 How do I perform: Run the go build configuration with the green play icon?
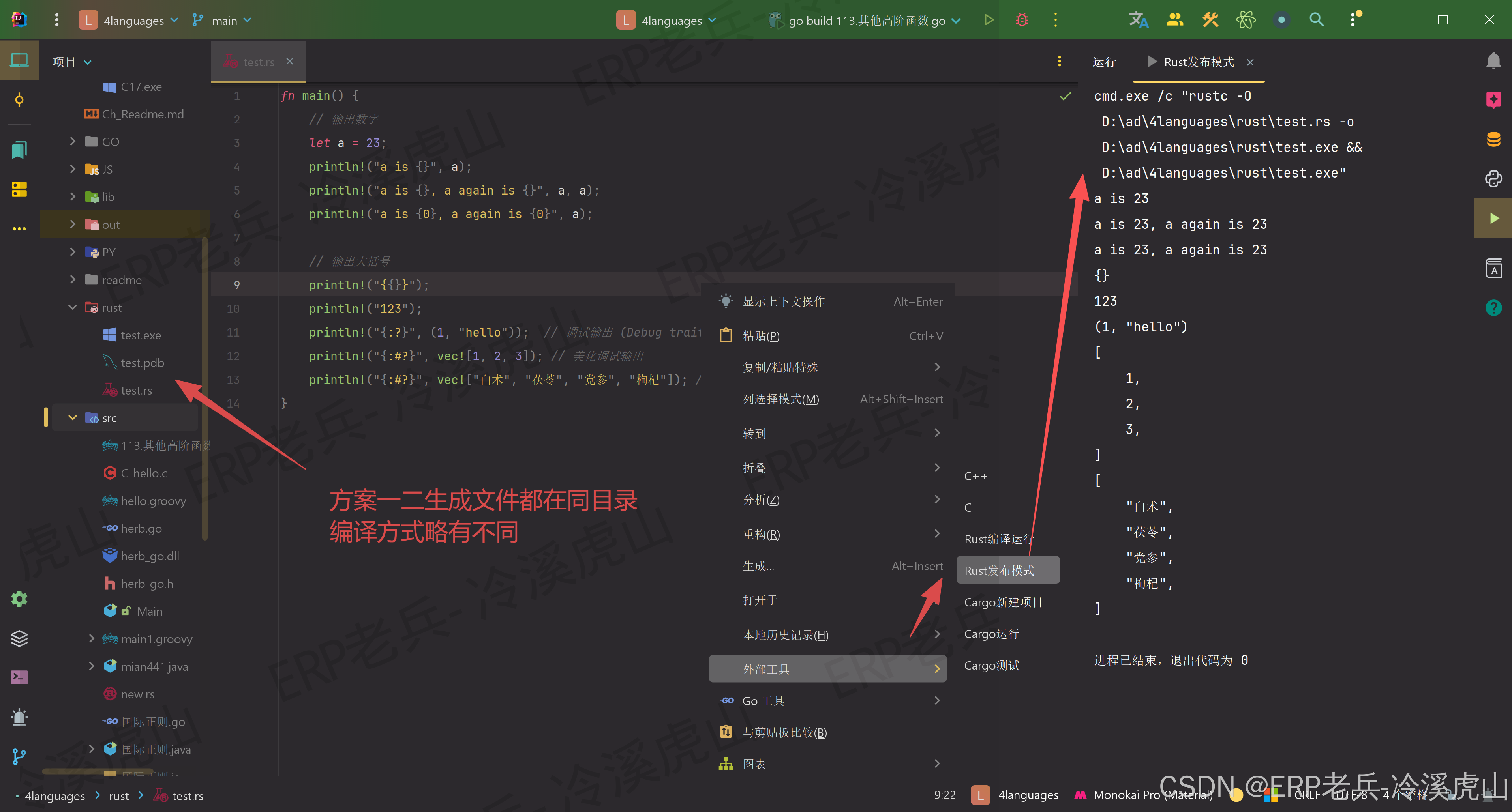989,20
